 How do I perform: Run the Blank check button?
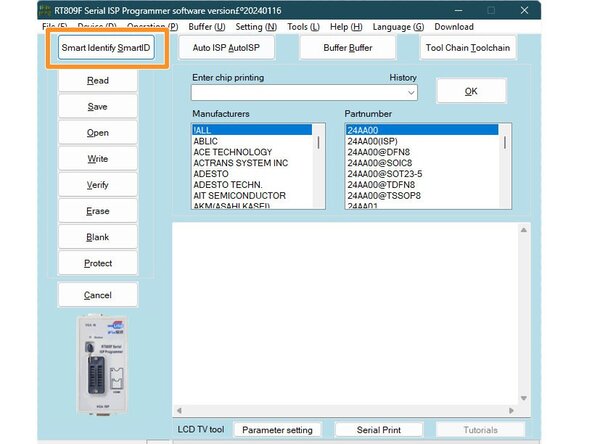[x=98, y=237]
